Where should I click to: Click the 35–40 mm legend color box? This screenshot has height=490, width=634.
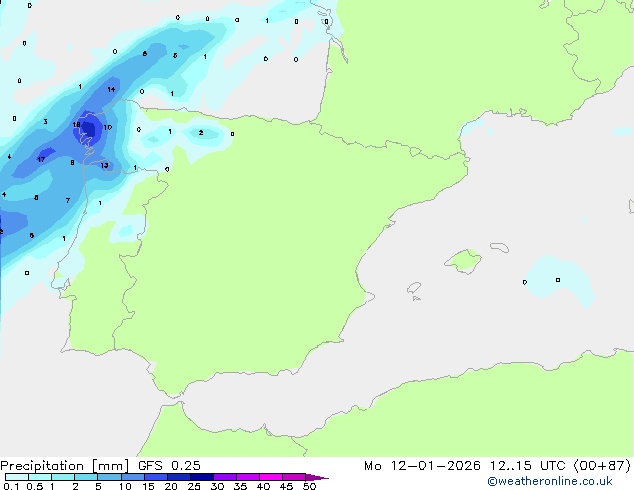coord(248,477)
